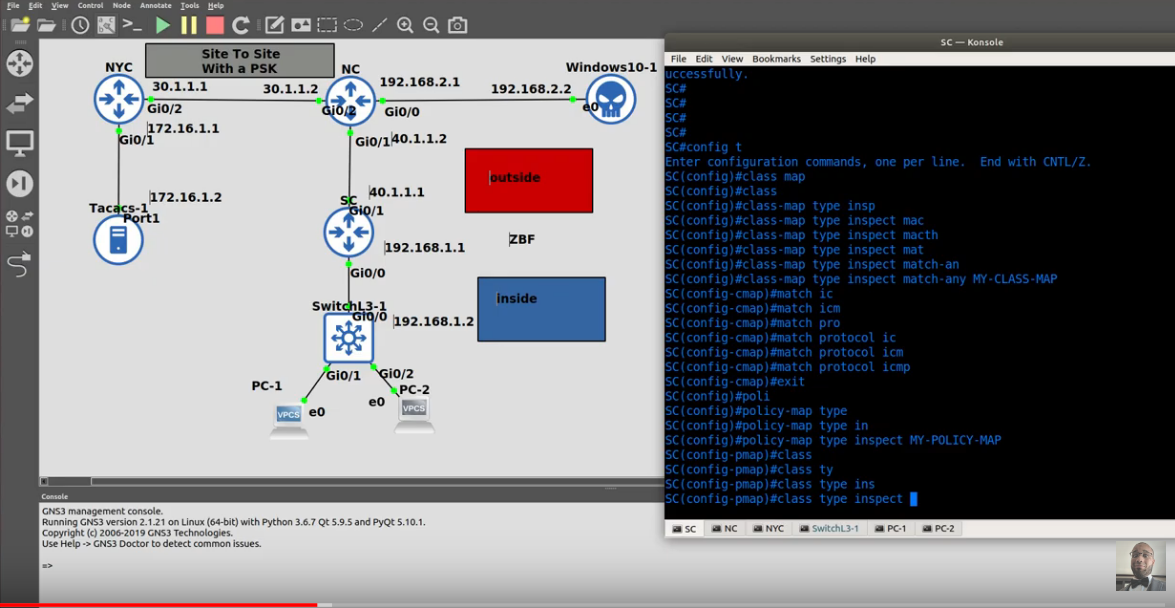Stop all nodes with the red square

(215, 25)
